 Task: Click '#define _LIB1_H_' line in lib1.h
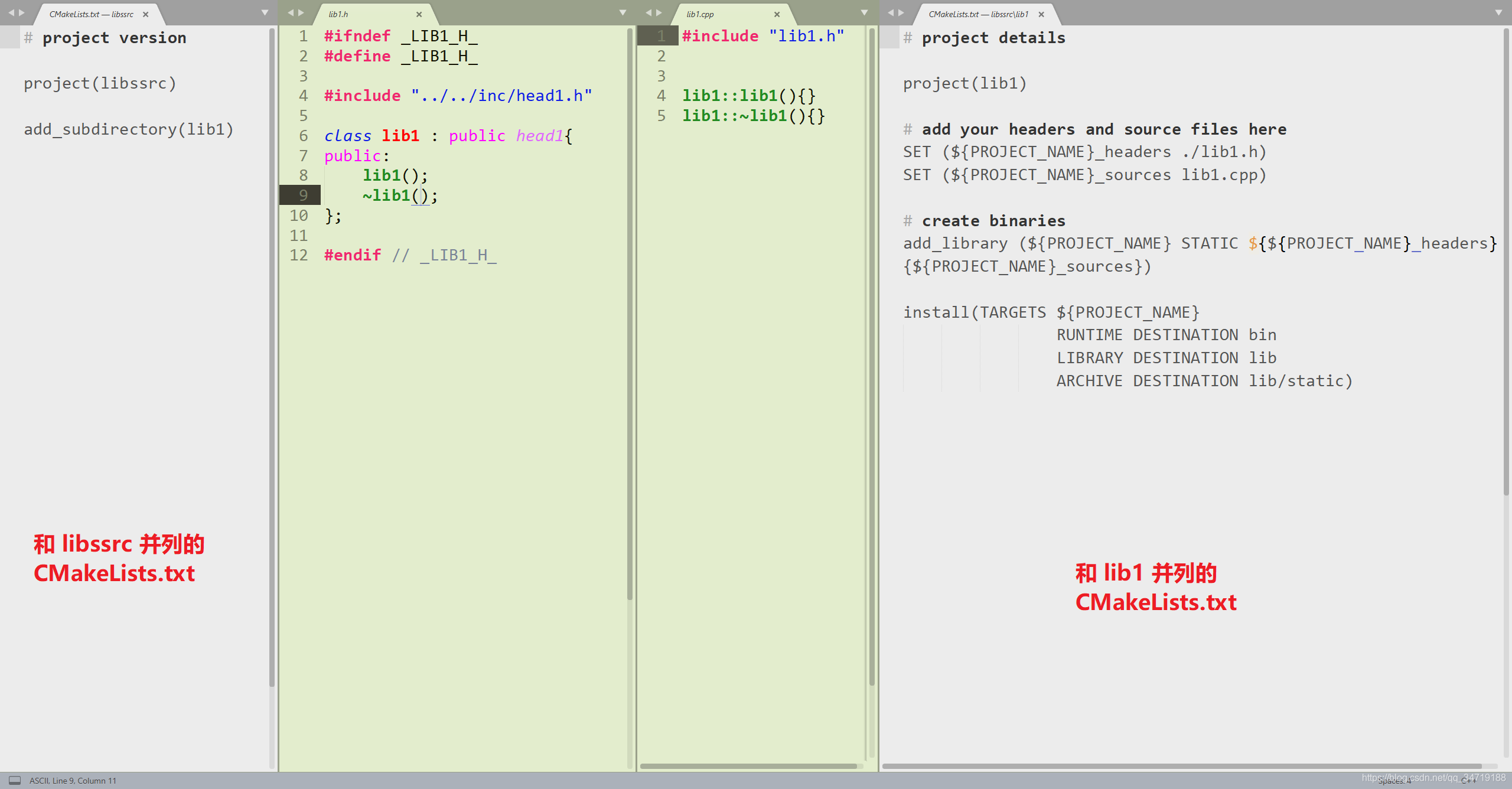(401, 56)
